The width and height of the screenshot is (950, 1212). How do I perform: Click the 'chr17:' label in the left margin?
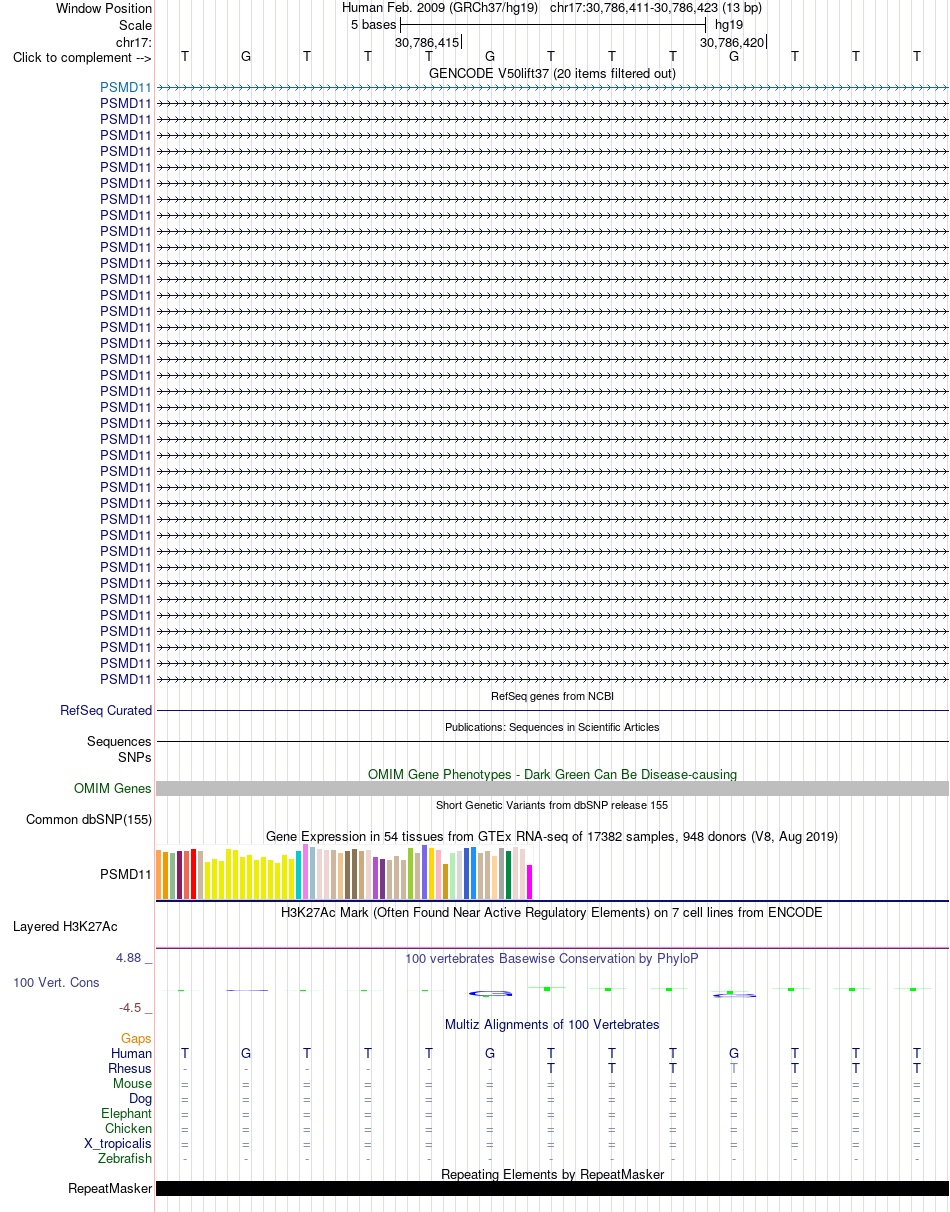[x=134, y=42]
